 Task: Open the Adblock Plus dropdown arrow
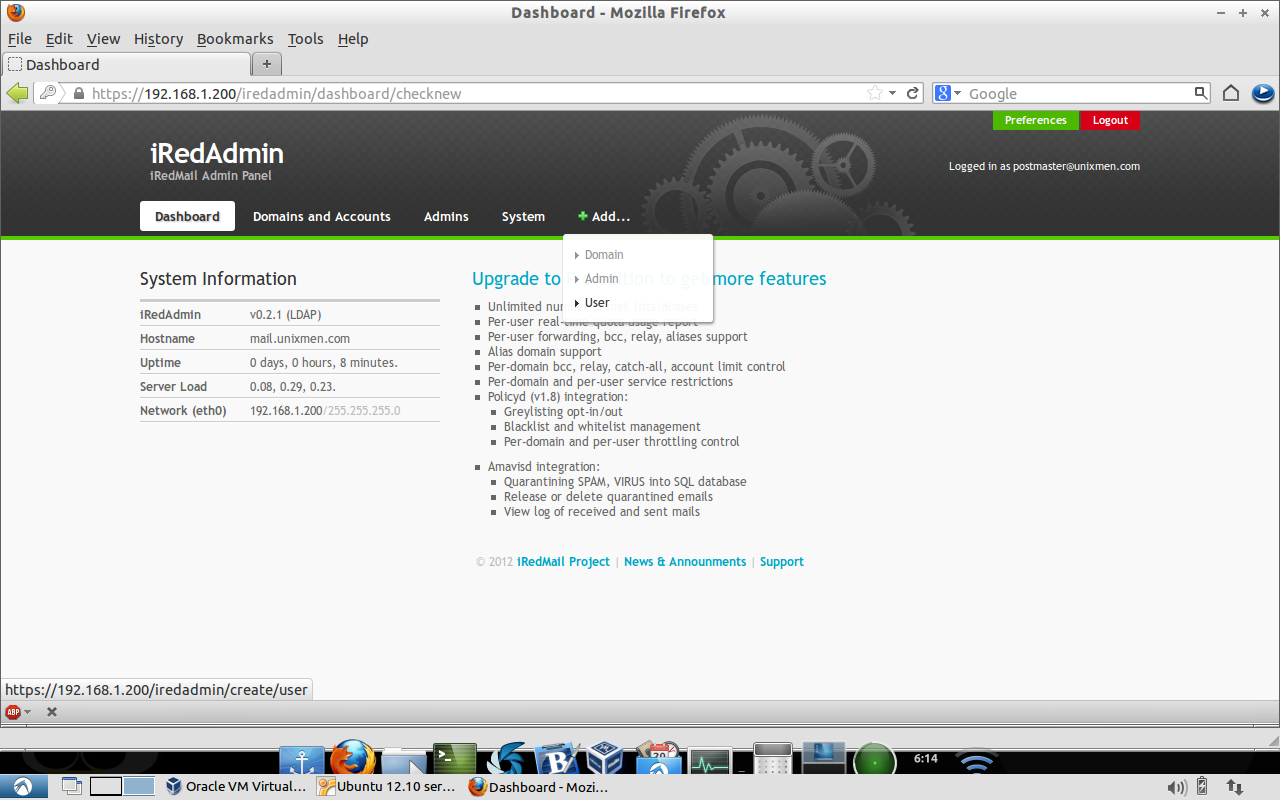[27, 712]
